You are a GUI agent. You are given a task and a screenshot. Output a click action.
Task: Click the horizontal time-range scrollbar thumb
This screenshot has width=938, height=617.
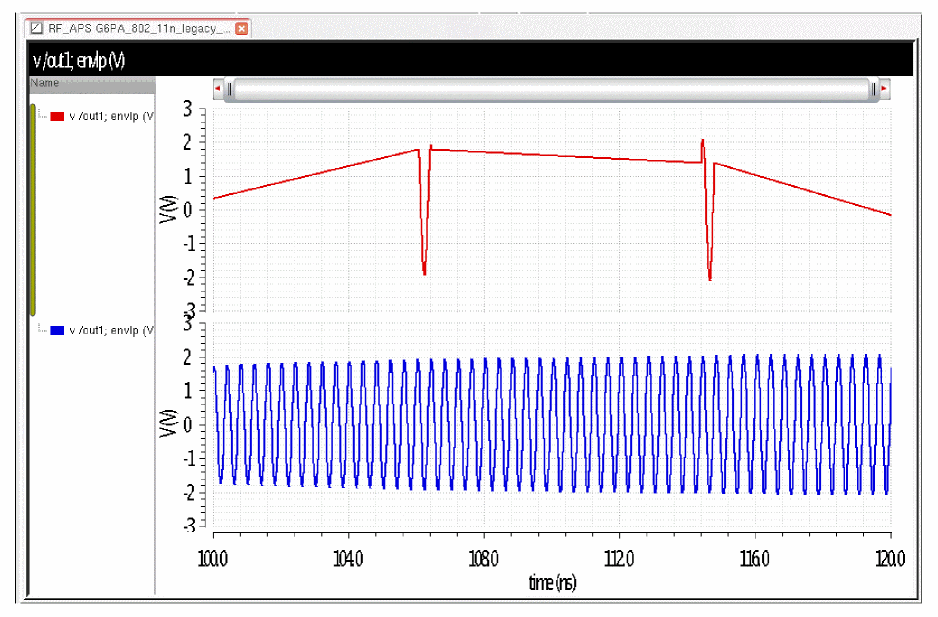pos(552,89)
